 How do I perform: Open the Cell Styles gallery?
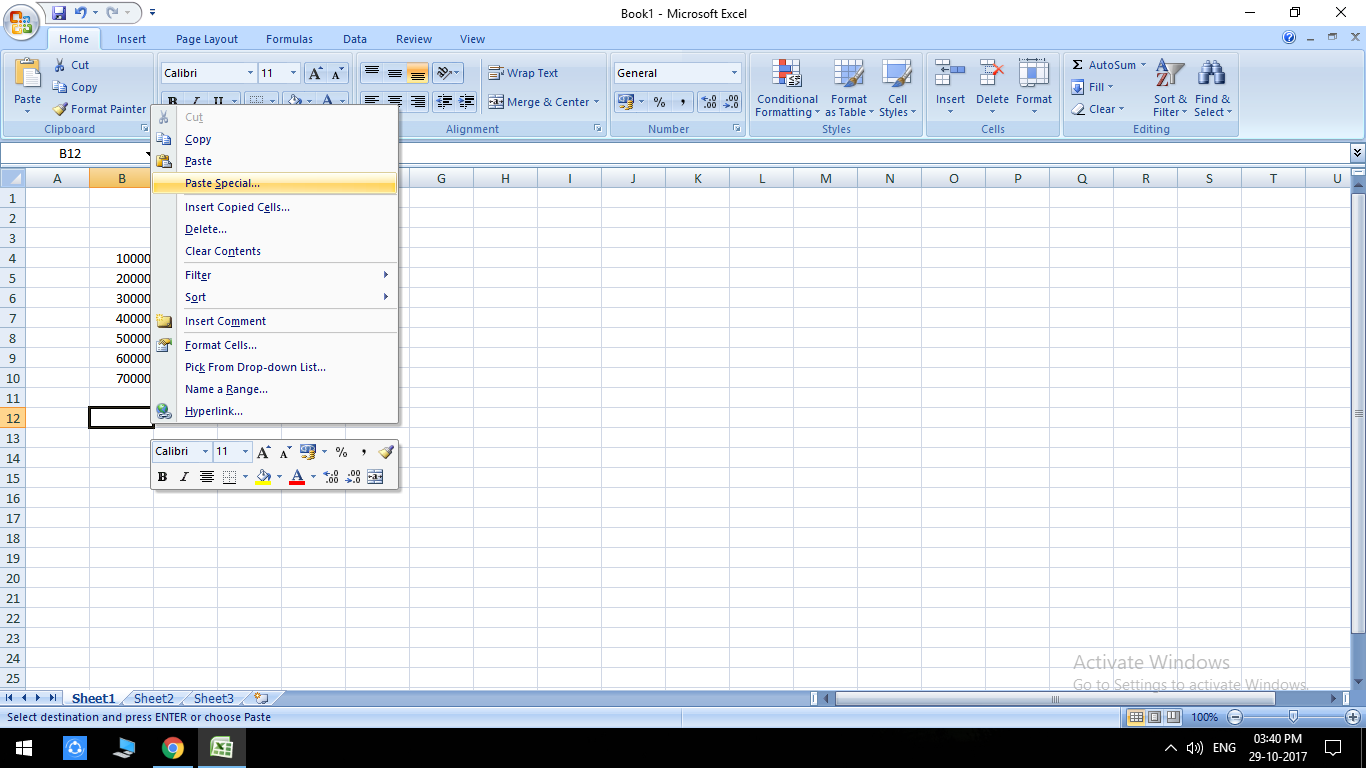897,89
